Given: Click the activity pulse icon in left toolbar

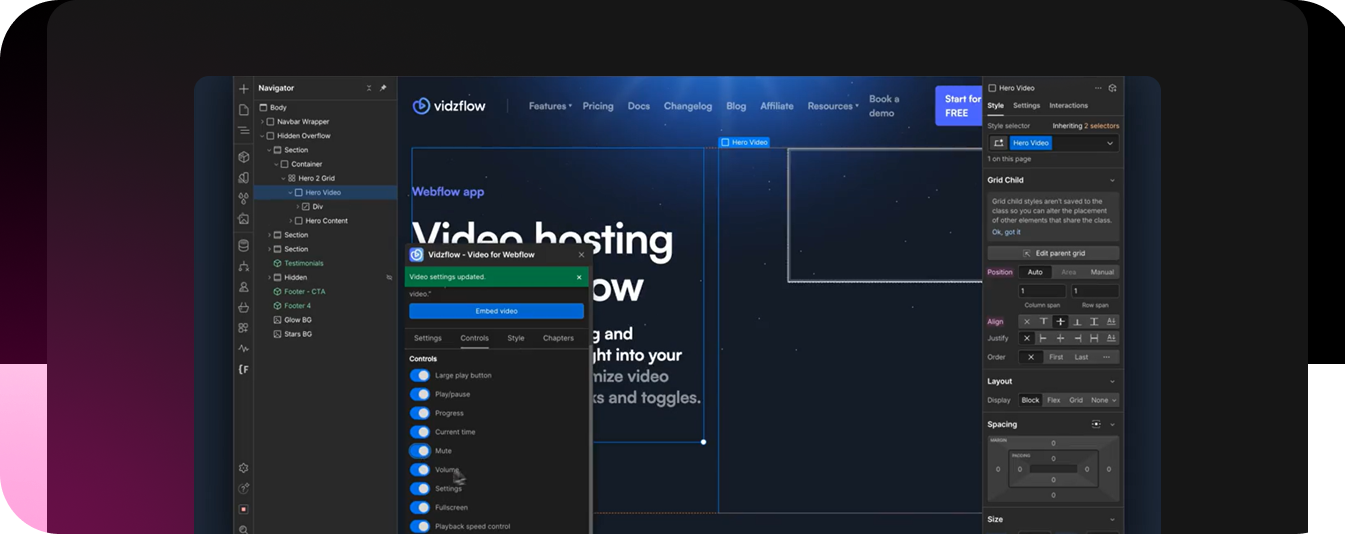Looking at the screenshot, I should point(243,348).
